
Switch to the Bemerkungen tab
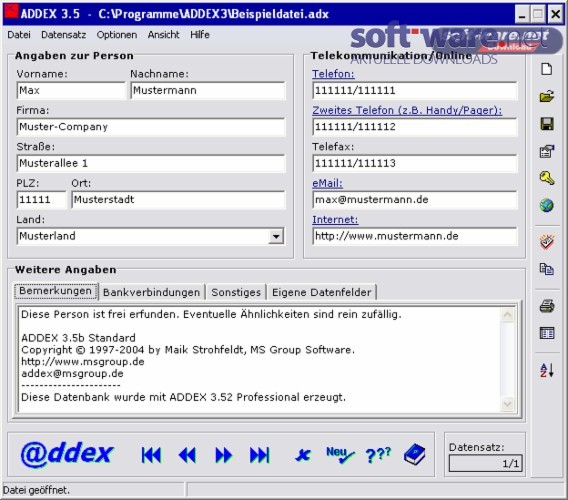tap(56, 291)
